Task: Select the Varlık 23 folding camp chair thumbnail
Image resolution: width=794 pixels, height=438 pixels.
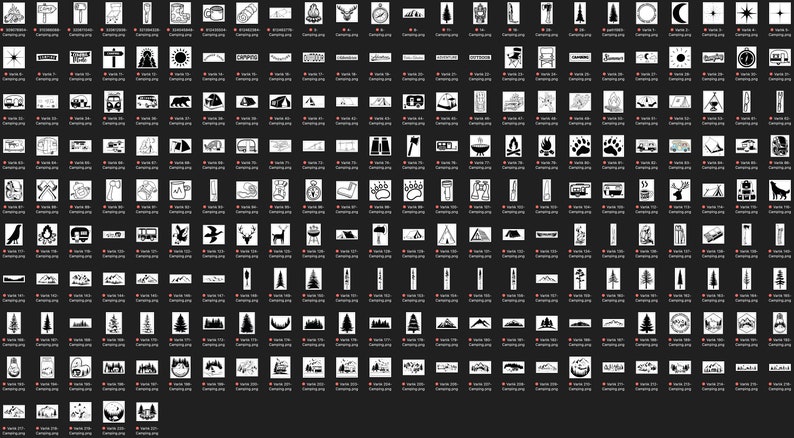Action: [513, 57]
